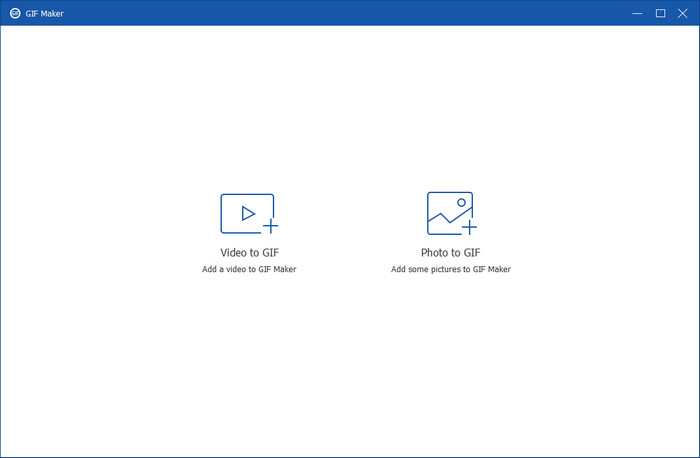
Task: Click the empty middle of the blue title bar
Action: coord(350,13)
